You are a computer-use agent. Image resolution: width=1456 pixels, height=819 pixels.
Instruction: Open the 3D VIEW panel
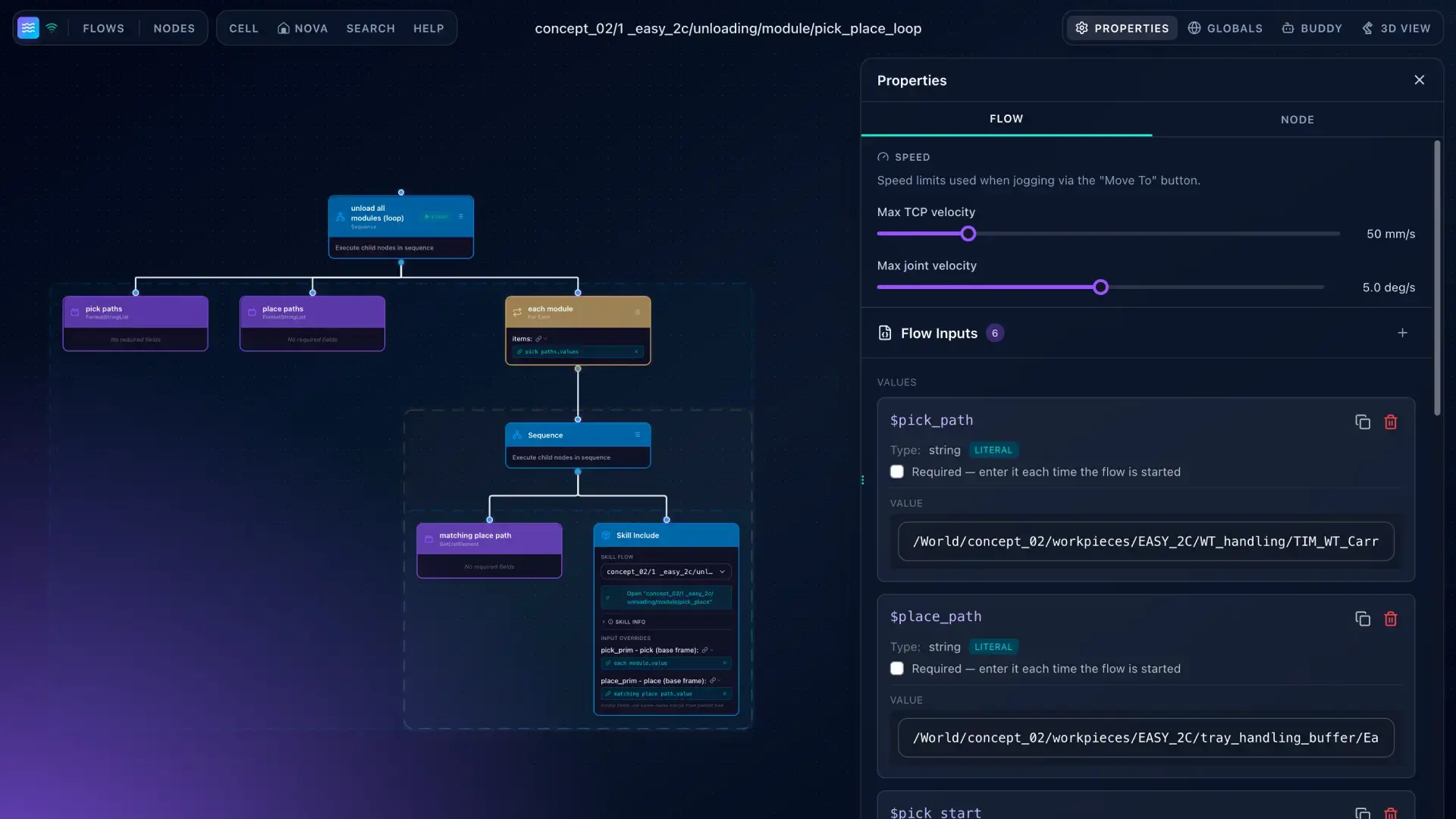point(1396,28)
